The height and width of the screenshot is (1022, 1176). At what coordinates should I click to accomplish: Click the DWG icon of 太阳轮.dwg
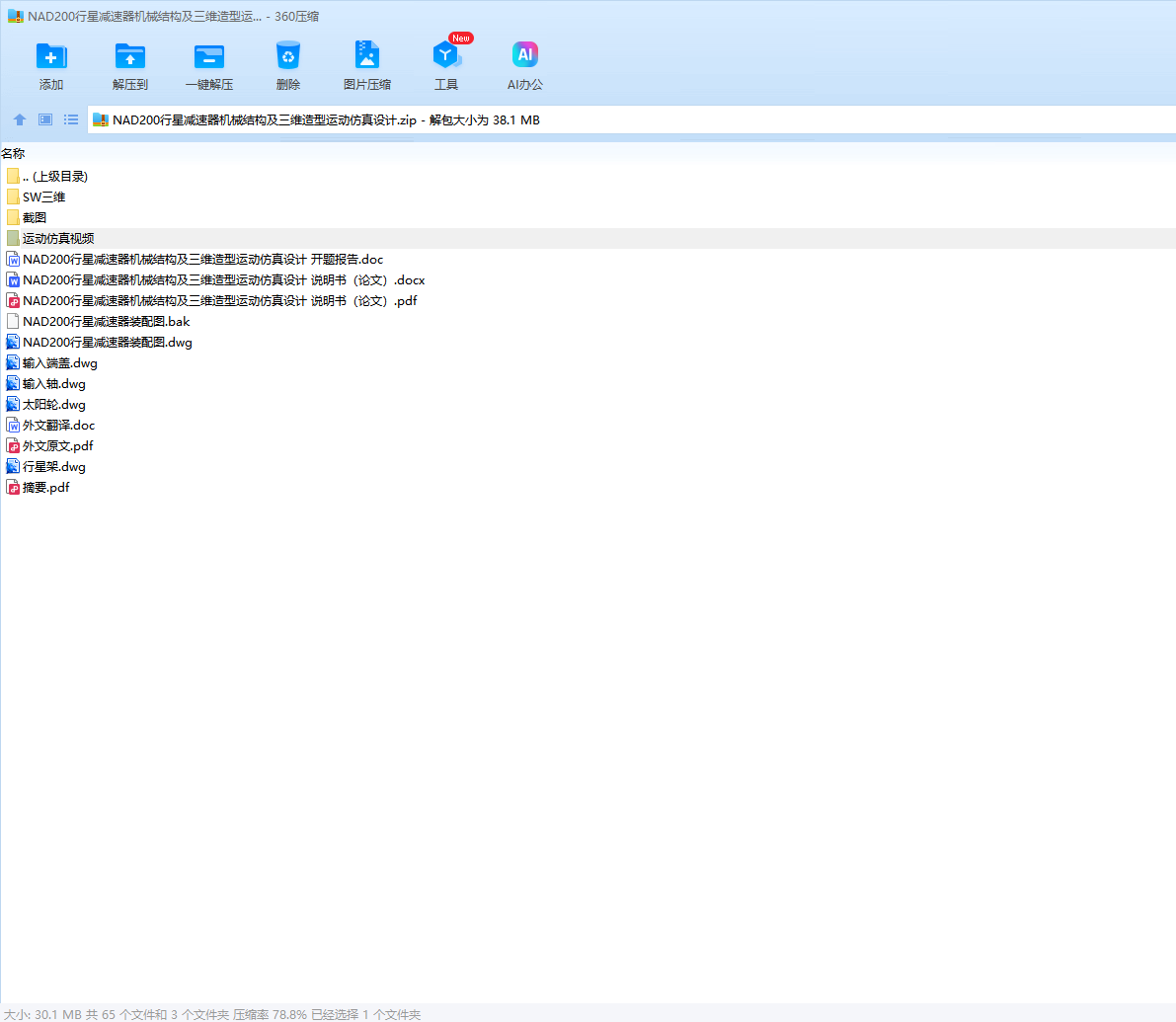coord(13,404)
